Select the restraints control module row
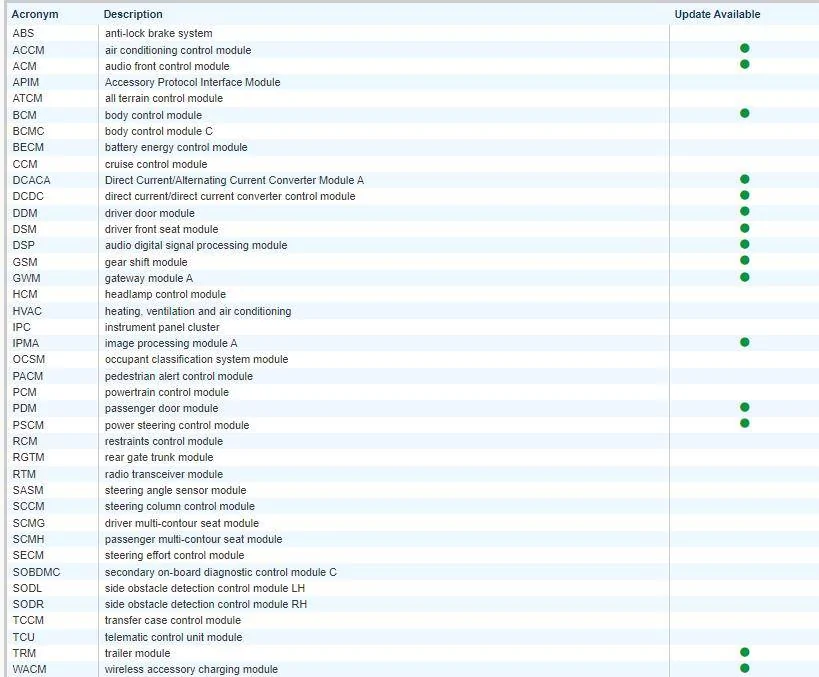Viewport: 819px width, 677px height. pyautogui.click(x=163, y=441)
